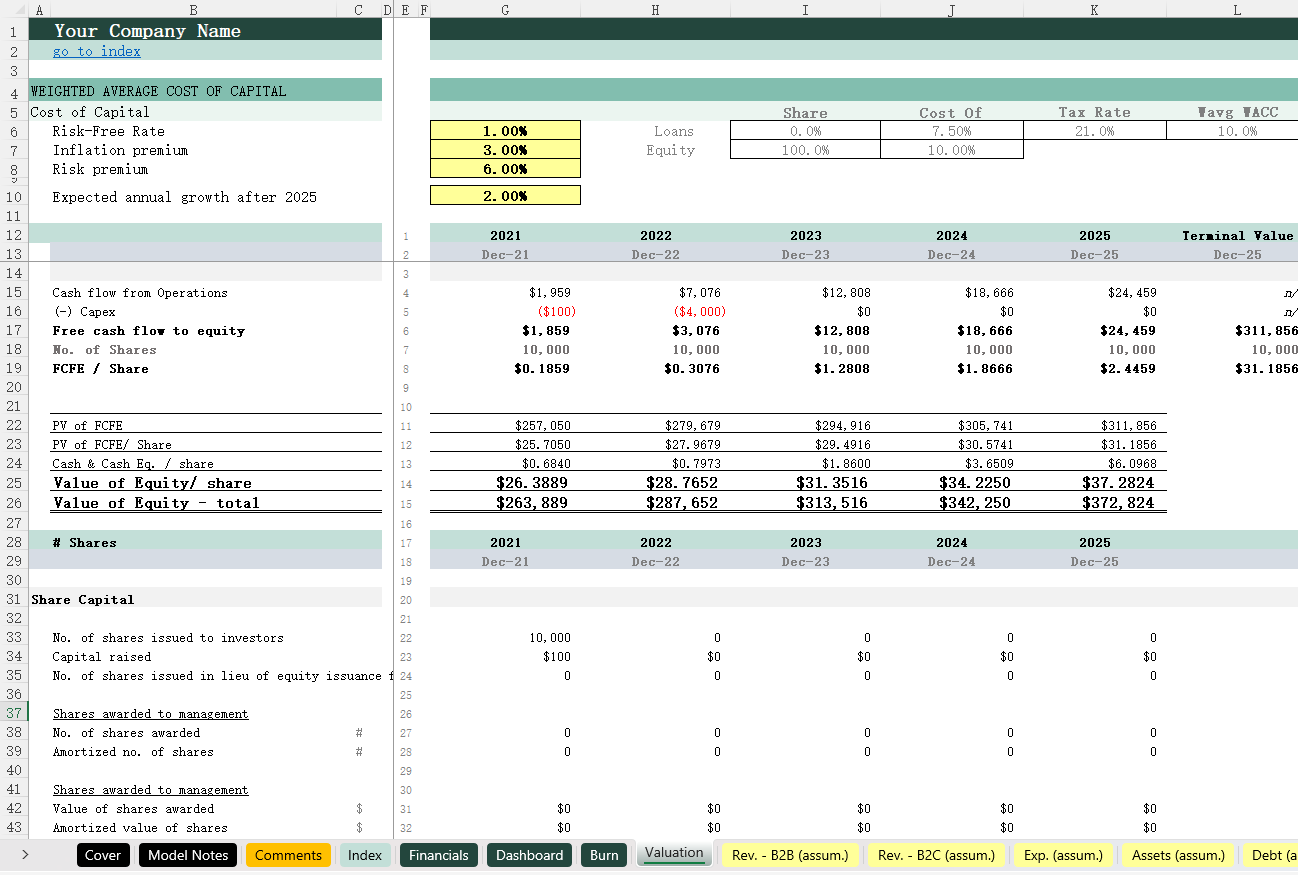Switch to the Dashboard tab
This screenshot has height=875, width=1298.
coord(529,855)
